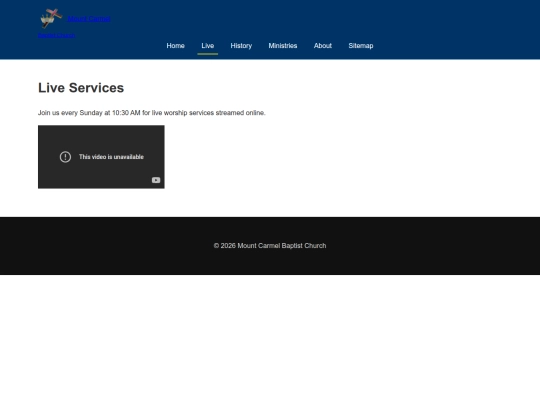Screen dimensions: 540x405
Task: Click the exclamation warning icon in video
Action: click(65, 157)
